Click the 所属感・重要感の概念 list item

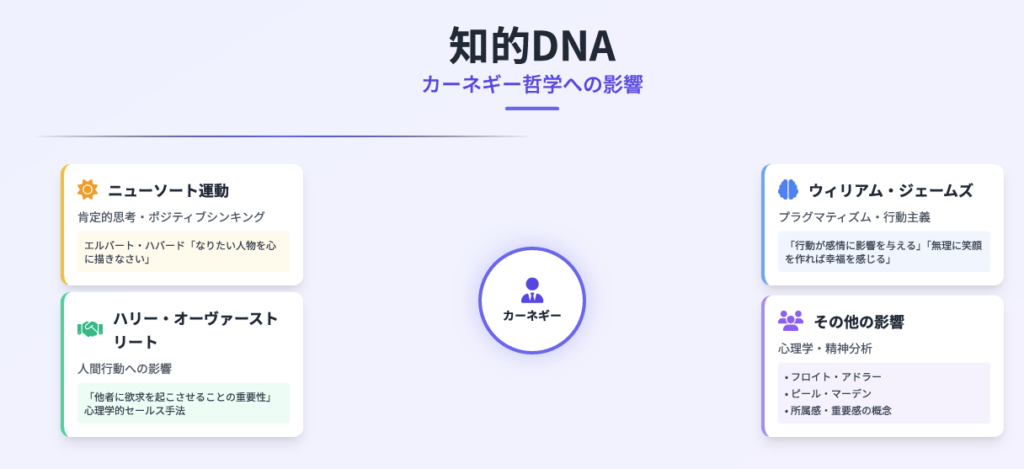click(x=838, y=411)
